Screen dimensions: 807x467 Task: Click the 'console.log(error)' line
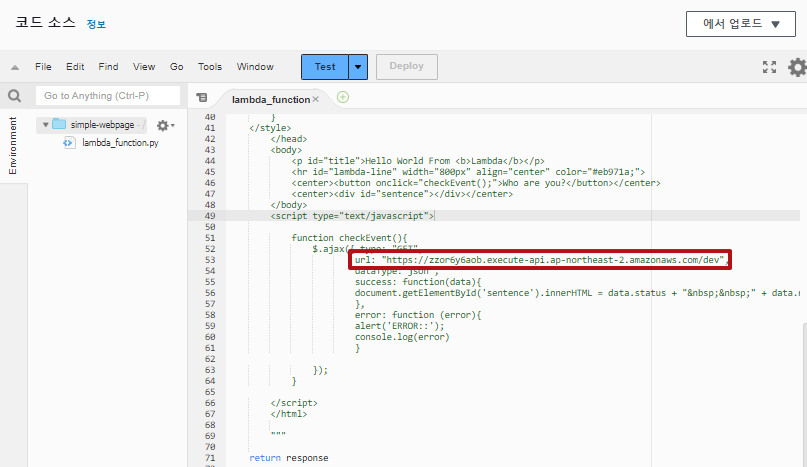pos(402,337)
